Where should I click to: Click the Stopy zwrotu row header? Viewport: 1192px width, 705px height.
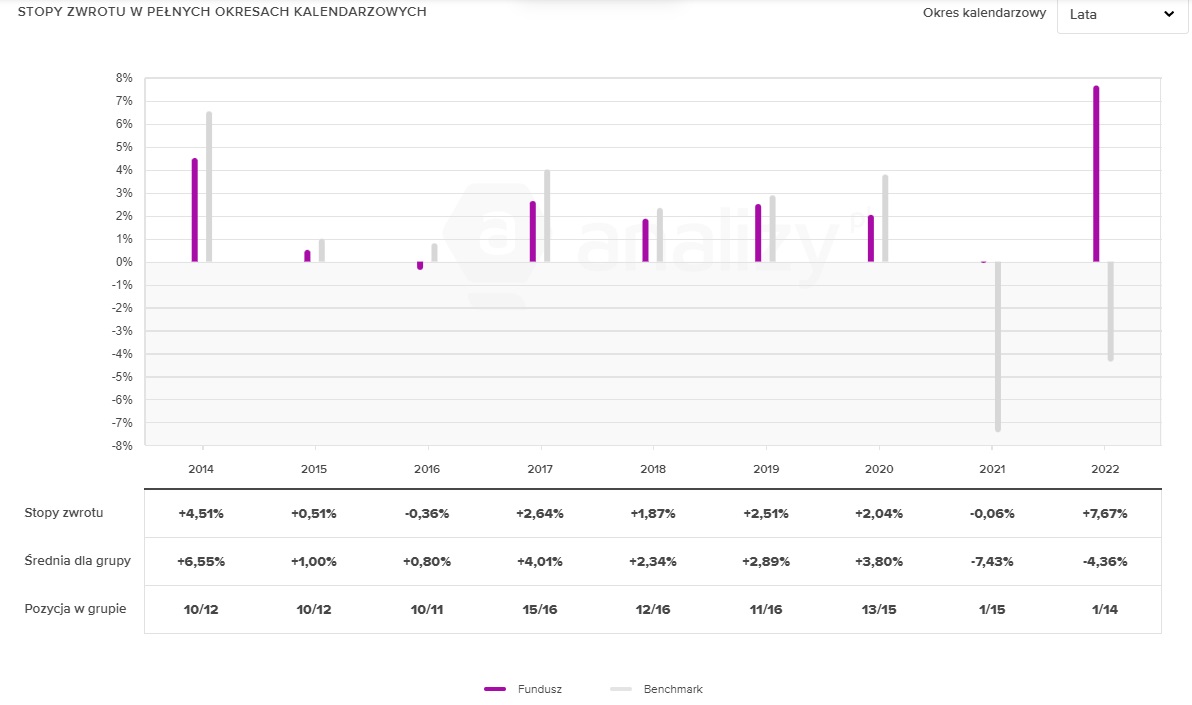[64, 513]
